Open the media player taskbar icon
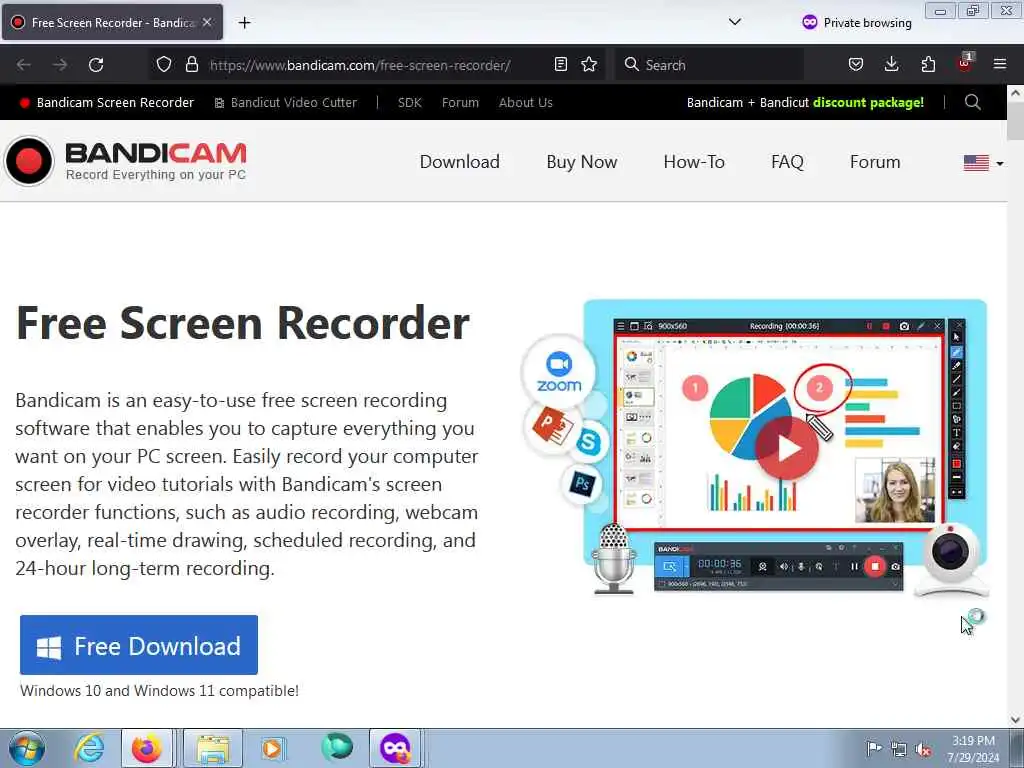Viewport: 1024px width, 768px height. coord(272,748)
